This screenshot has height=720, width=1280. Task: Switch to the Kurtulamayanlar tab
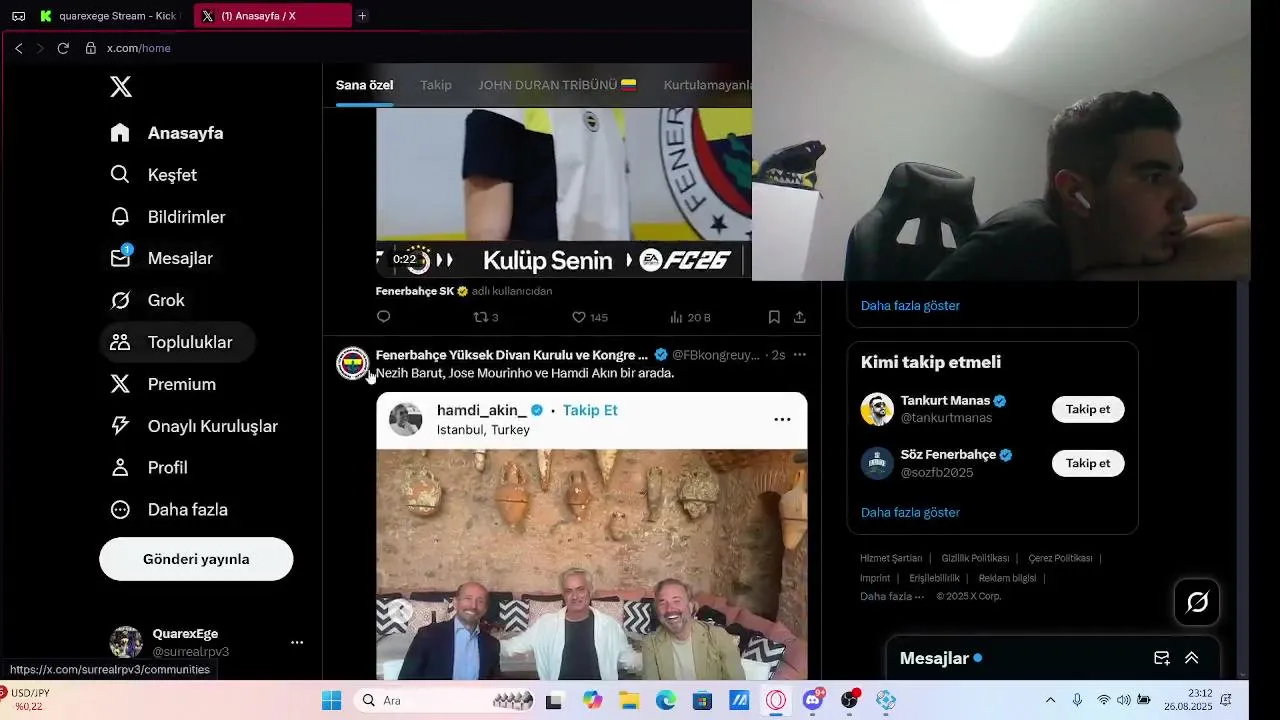click(707, 85)
